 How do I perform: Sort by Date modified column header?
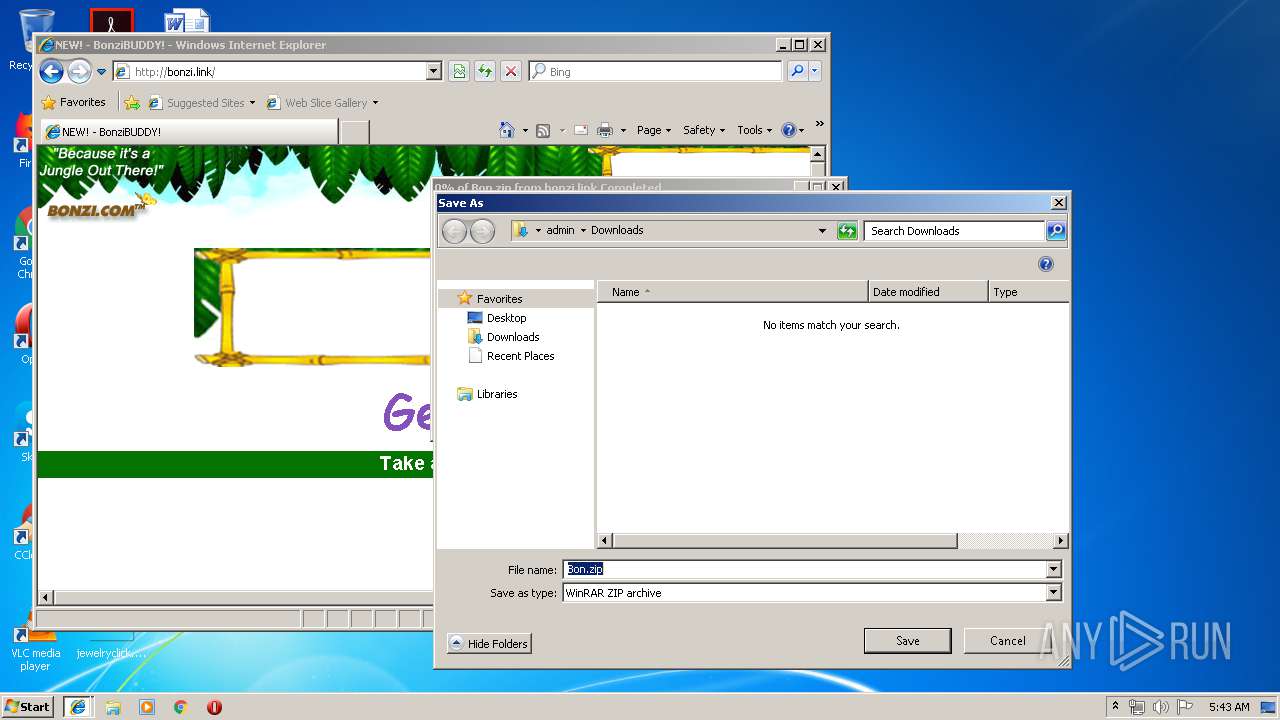point(928,292)
